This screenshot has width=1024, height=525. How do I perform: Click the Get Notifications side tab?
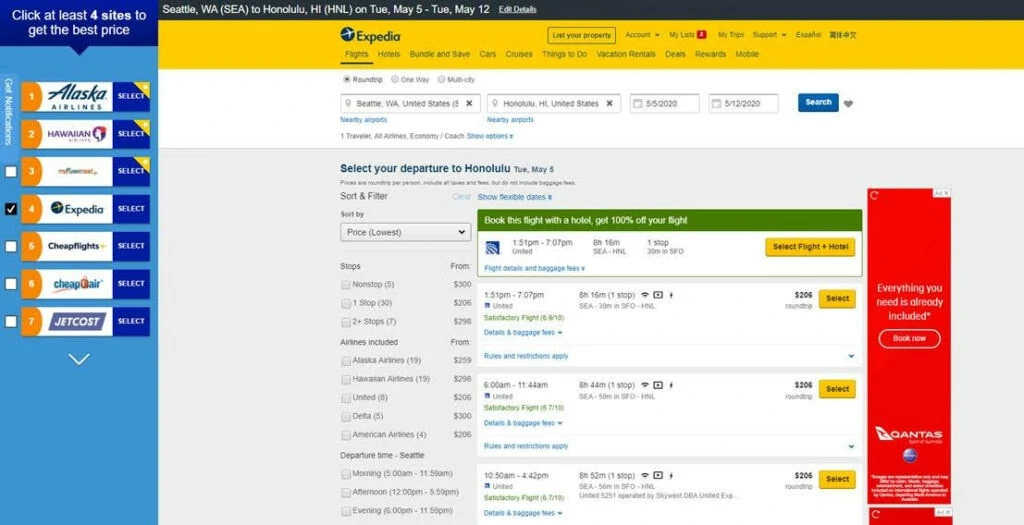[x=8, y=111]
